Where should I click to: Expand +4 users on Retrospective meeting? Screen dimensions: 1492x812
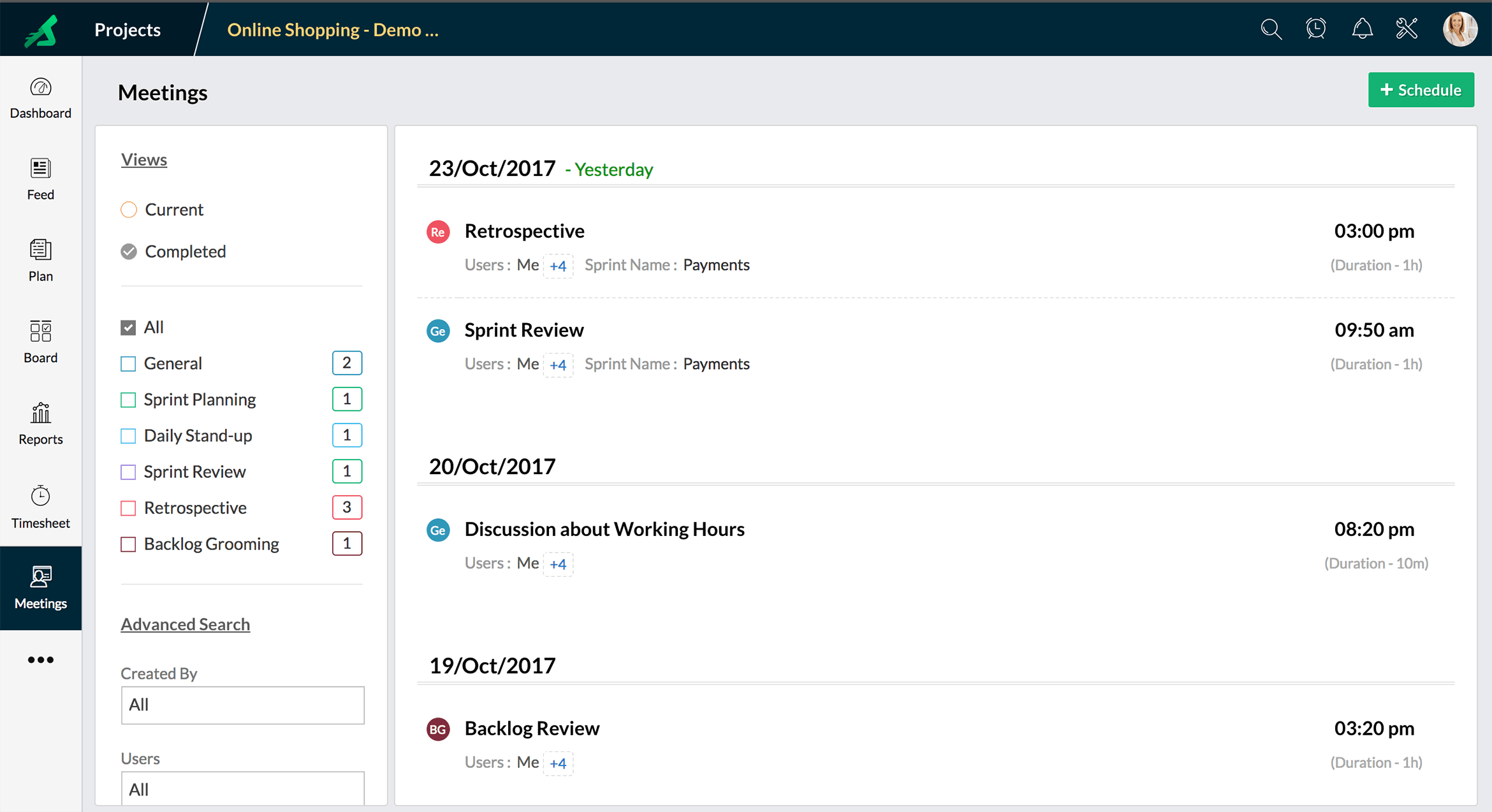(x=558, y=266)
